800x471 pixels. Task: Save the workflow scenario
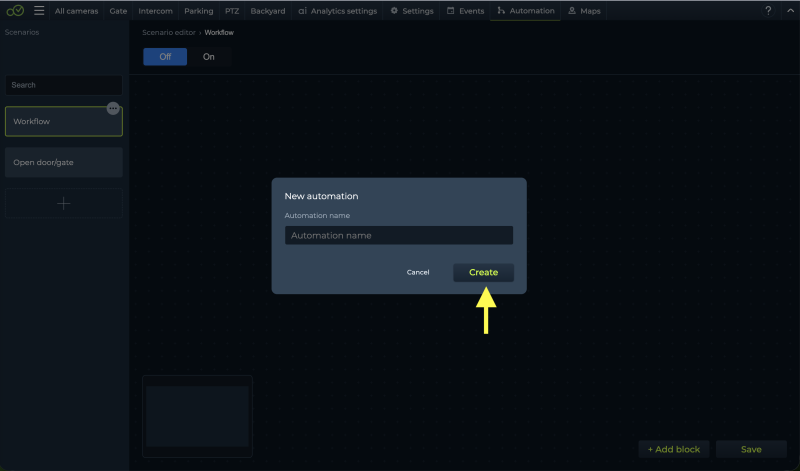(x=751, y=449)
